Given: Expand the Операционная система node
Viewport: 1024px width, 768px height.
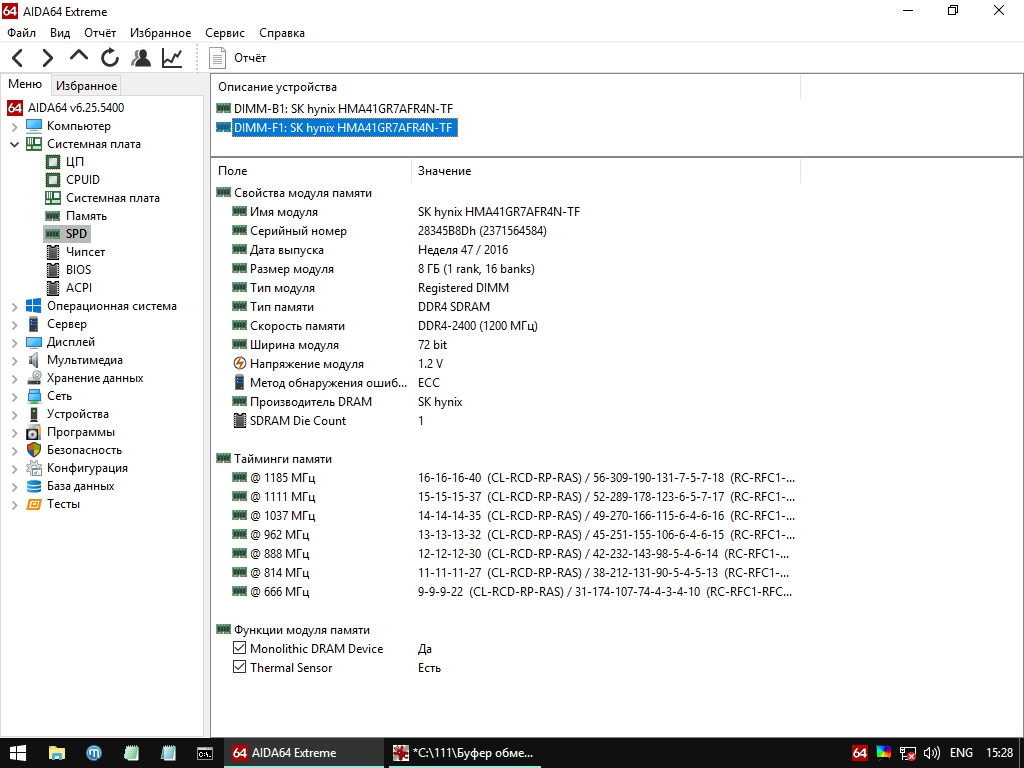Looking at the screenshot, I should point(14,306).
